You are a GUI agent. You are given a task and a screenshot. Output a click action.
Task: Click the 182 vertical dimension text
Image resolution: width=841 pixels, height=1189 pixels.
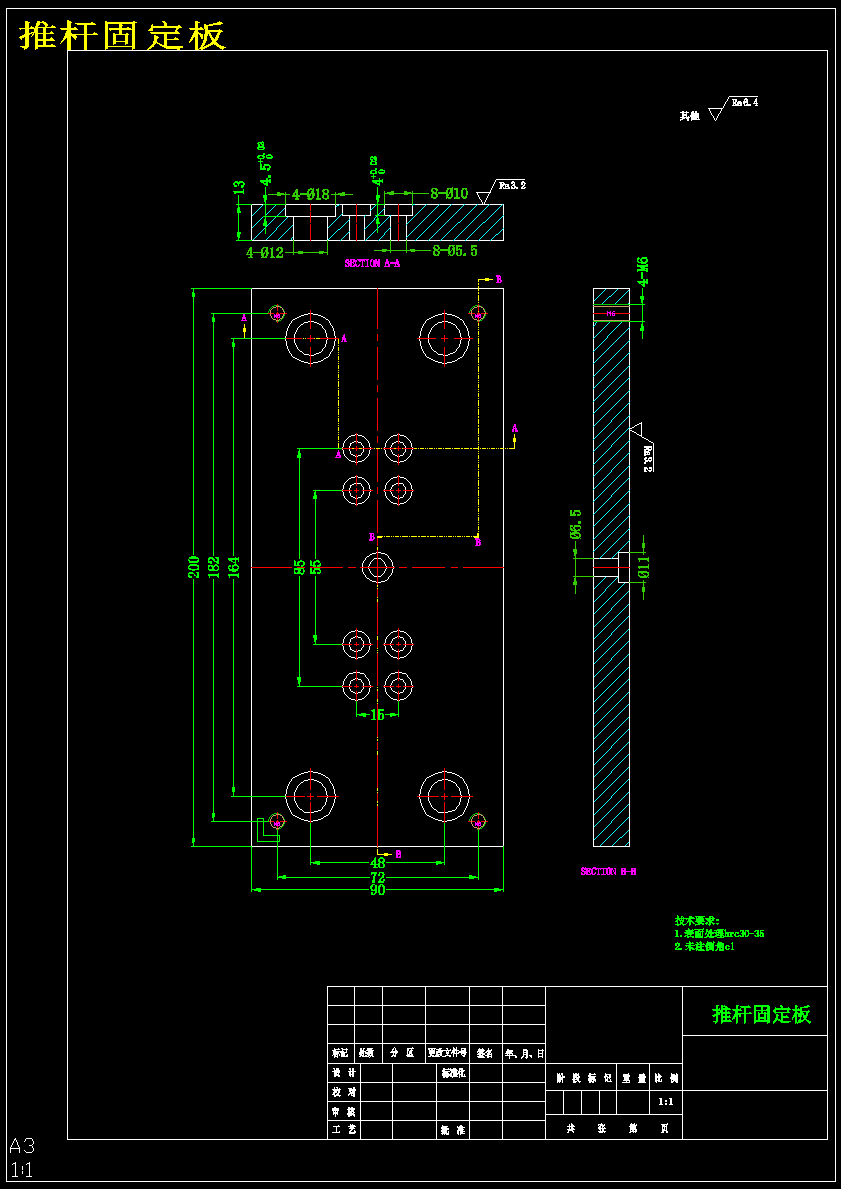[214, 566]
